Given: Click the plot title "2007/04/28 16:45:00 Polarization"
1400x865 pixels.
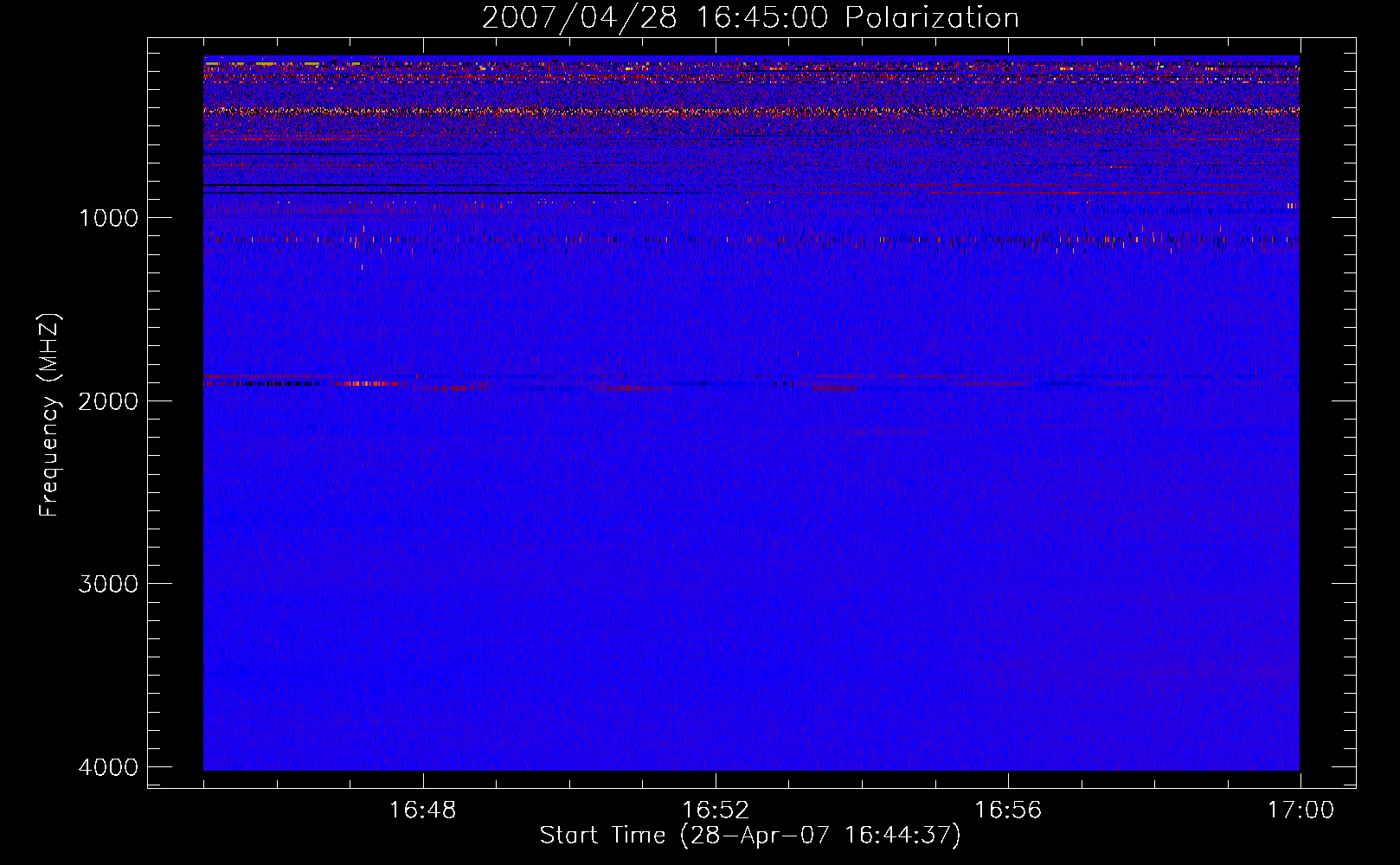Looking at the screenshot, I should pos(750,17).
